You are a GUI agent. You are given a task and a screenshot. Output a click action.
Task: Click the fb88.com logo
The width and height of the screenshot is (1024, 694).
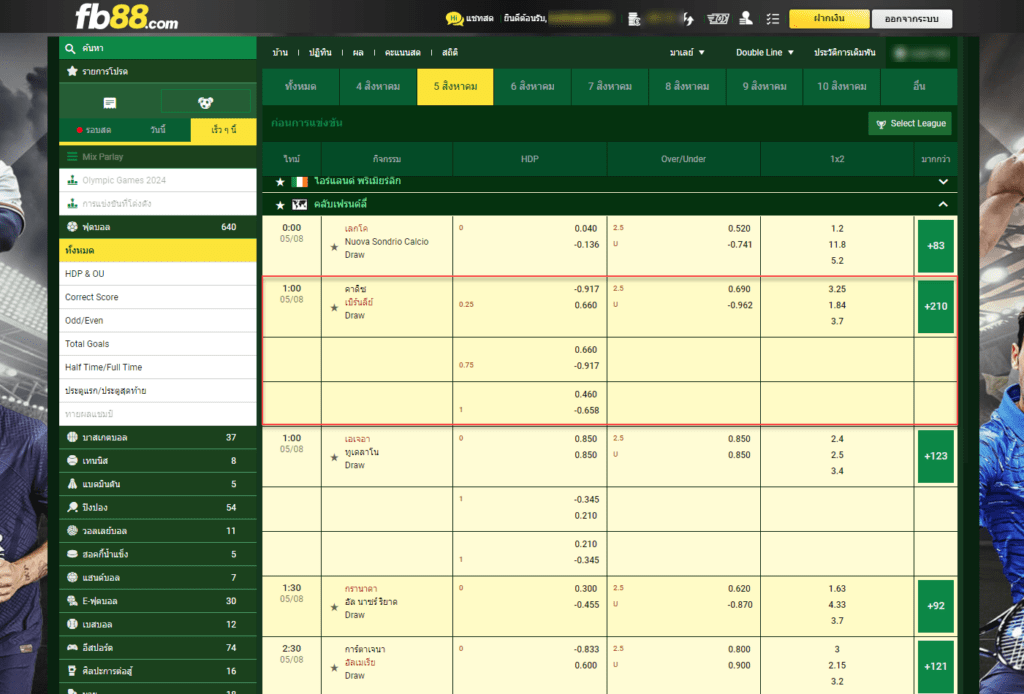click(x=127, y=17)
